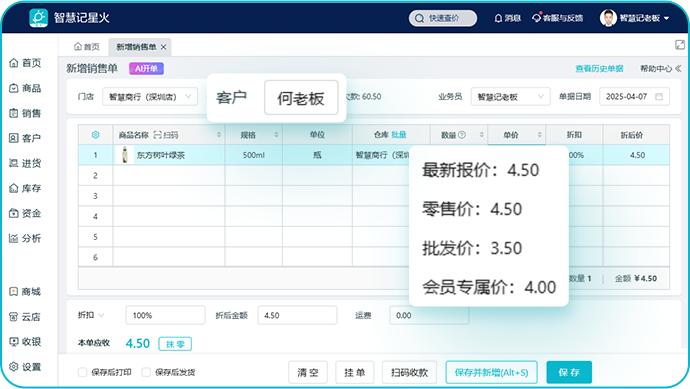Click the 折后价 4.50 cell

tap(636, 155)
